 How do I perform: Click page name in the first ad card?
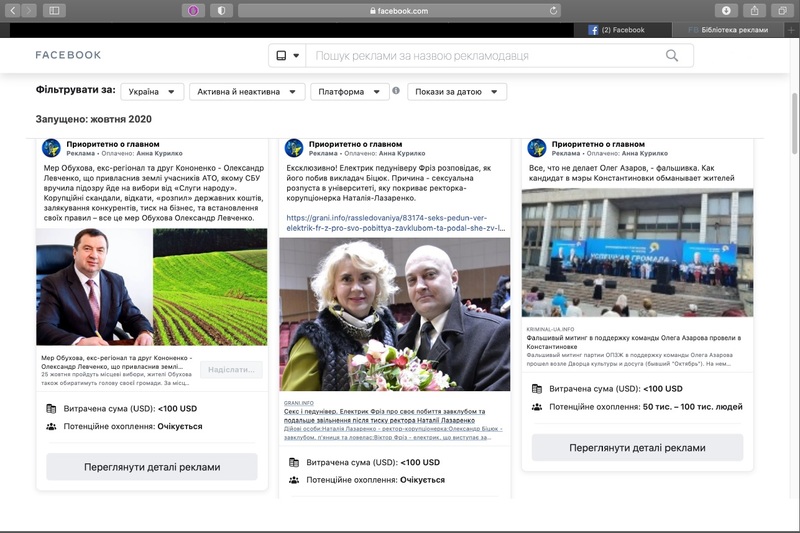click(x=113, y=144)
